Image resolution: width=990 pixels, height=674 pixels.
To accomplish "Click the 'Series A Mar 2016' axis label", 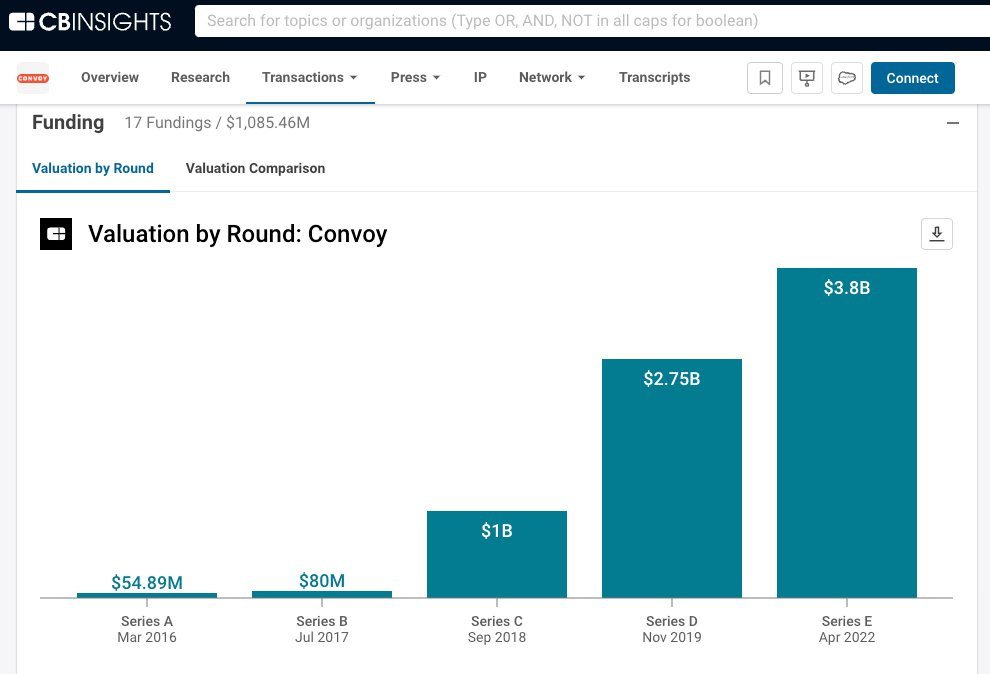I will point(147,629).
